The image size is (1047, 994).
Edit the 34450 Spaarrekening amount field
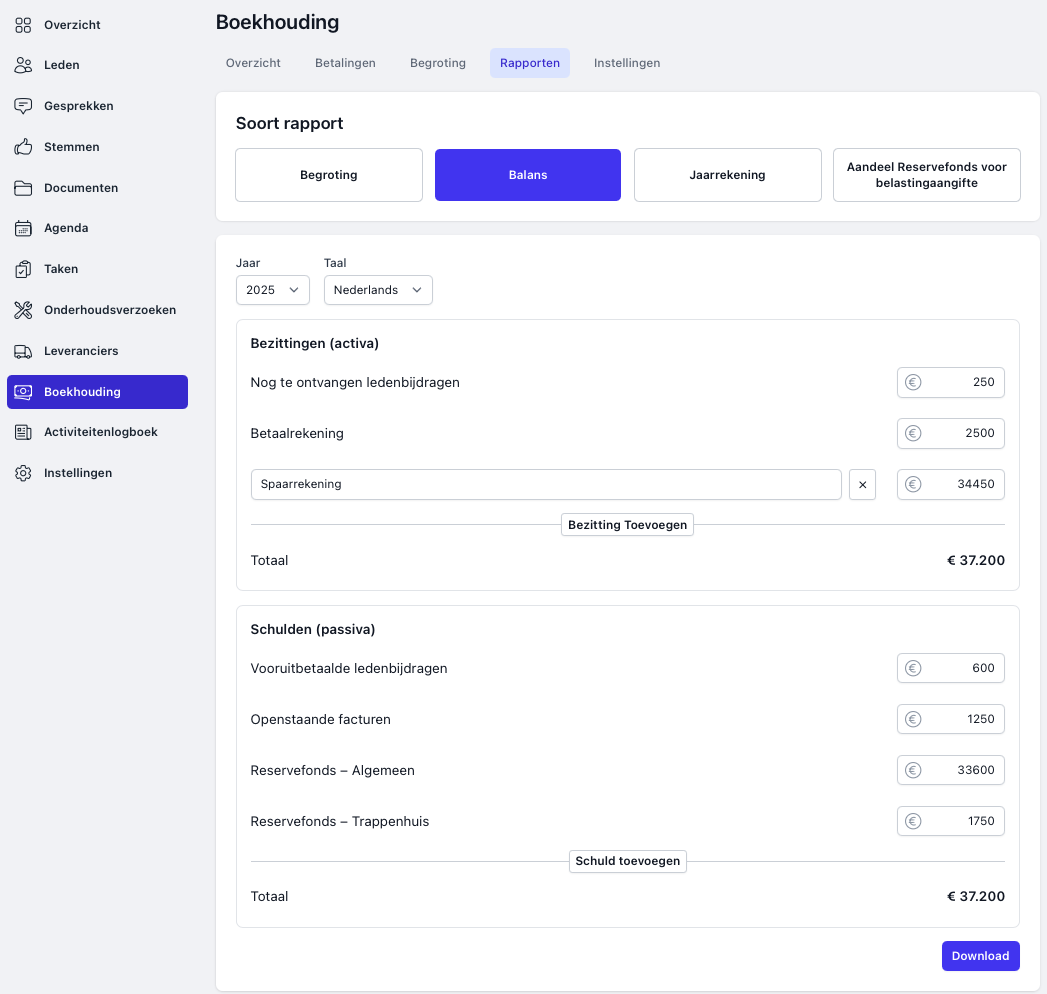(x=950, y=485)
